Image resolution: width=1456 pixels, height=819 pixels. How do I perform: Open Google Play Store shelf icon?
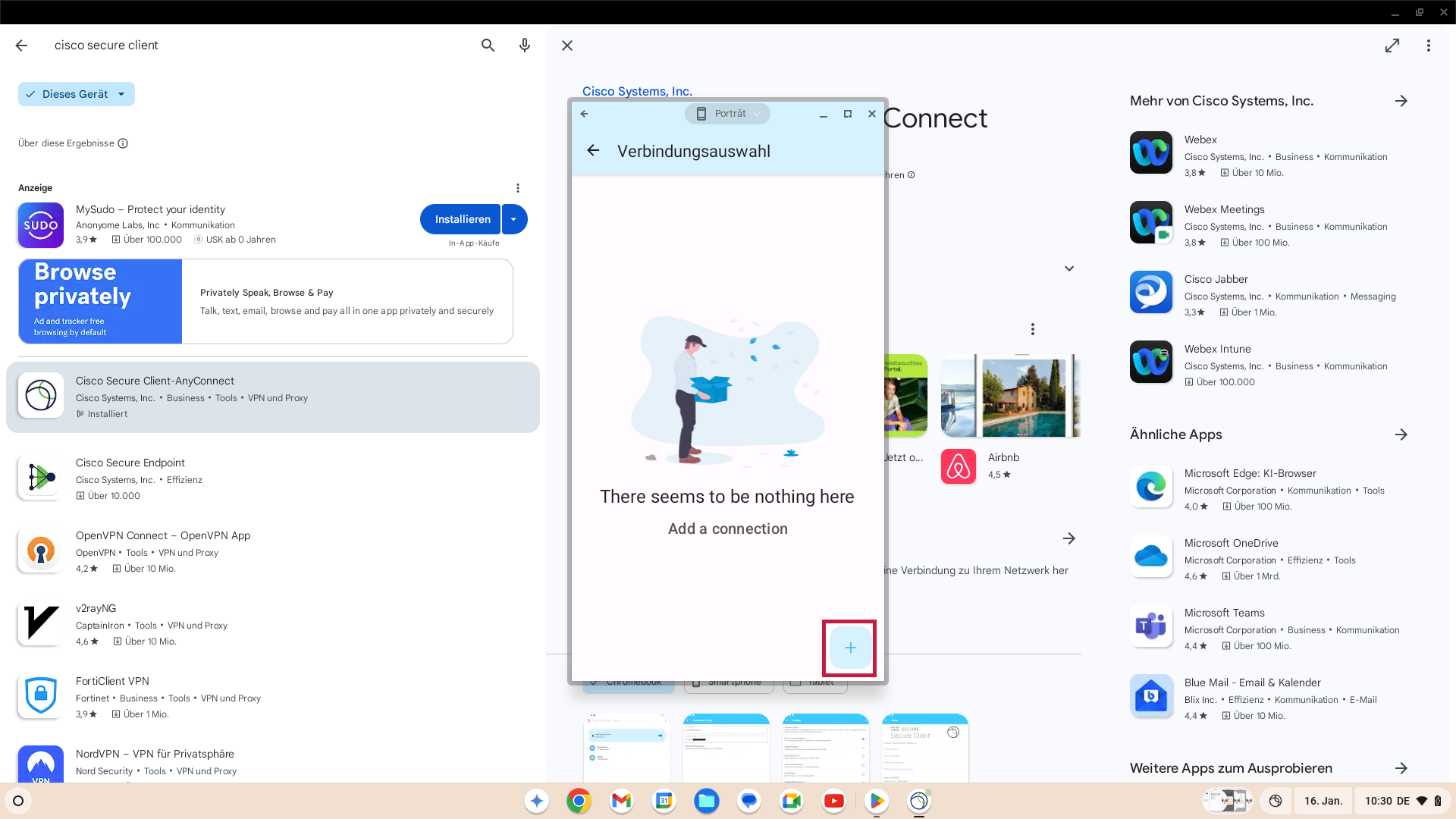[x=876, y=801]
